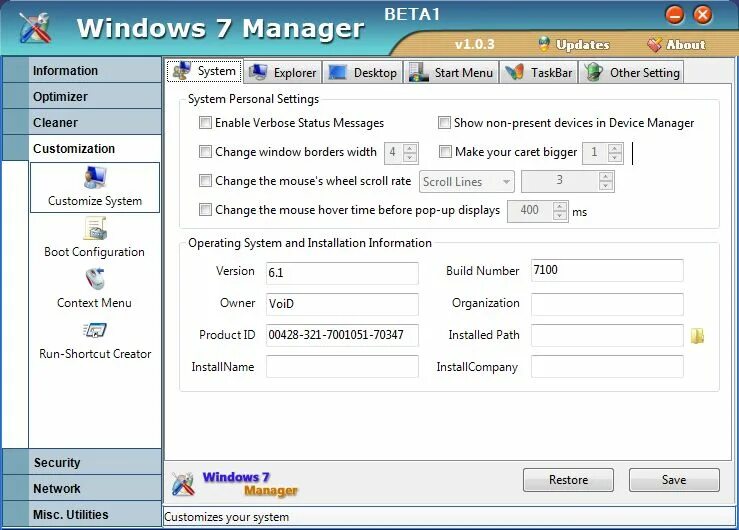
Task: Click the Build Number field
Action: [607, 270]
